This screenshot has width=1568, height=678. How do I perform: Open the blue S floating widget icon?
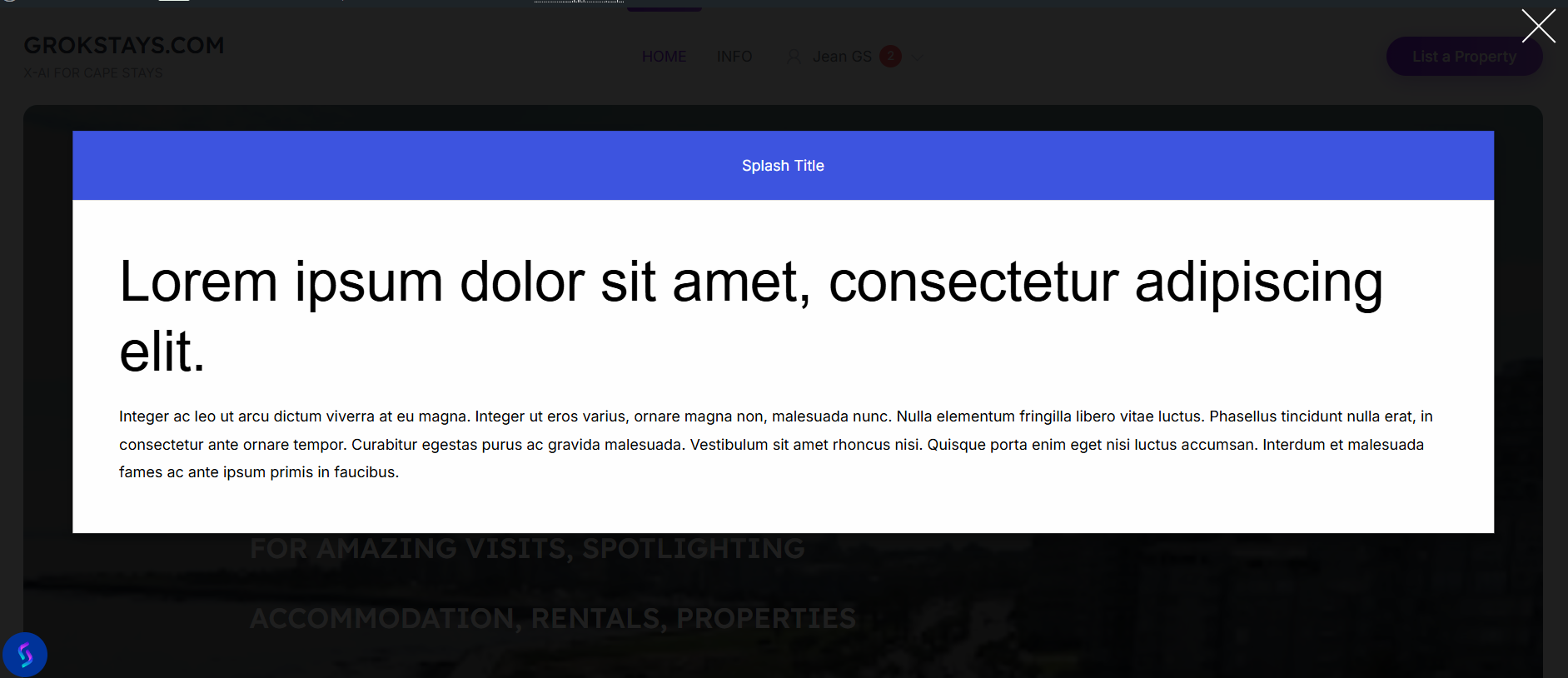[25, 655]
